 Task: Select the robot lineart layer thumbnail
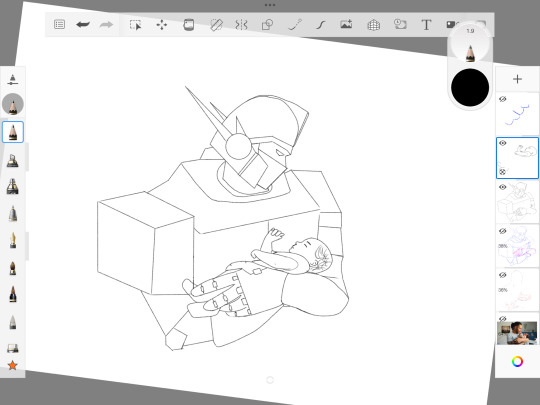click(517, 202)
